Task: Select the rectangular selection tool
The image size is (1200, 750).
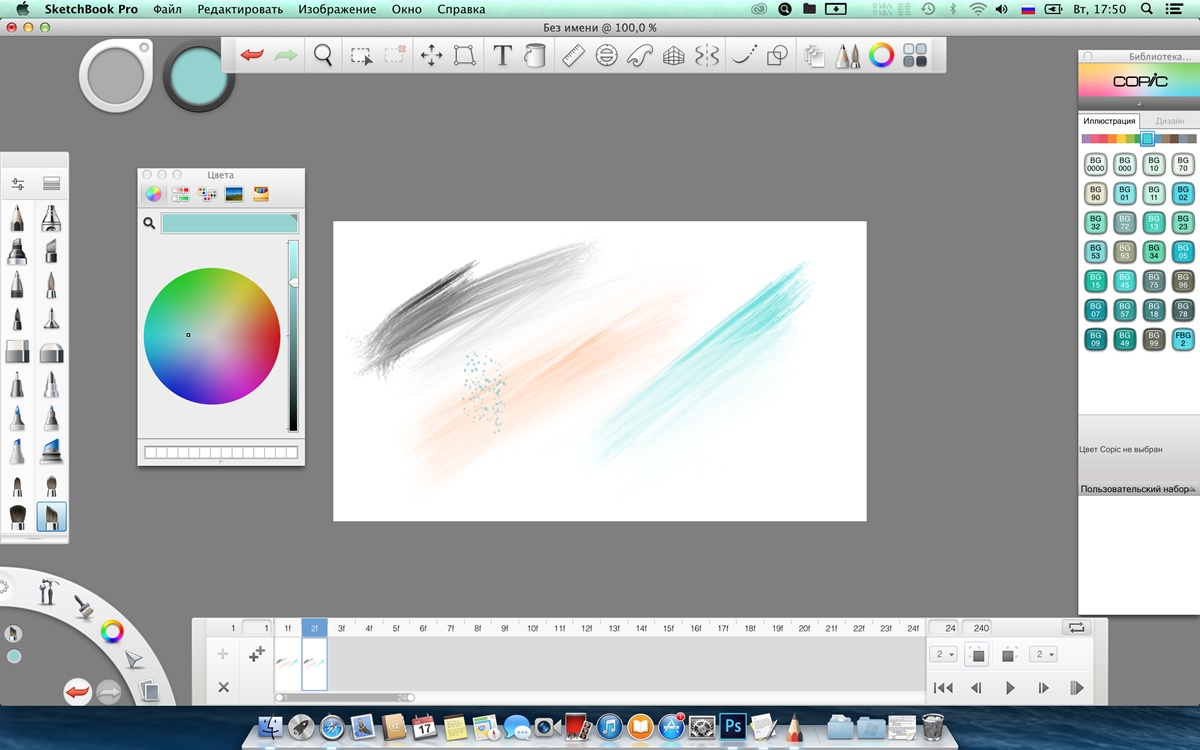Action: [361, 56]
